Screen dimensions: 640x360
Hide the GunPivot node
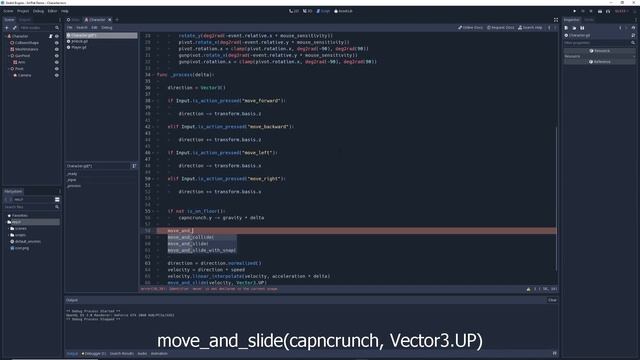click(x=57, y=56)
